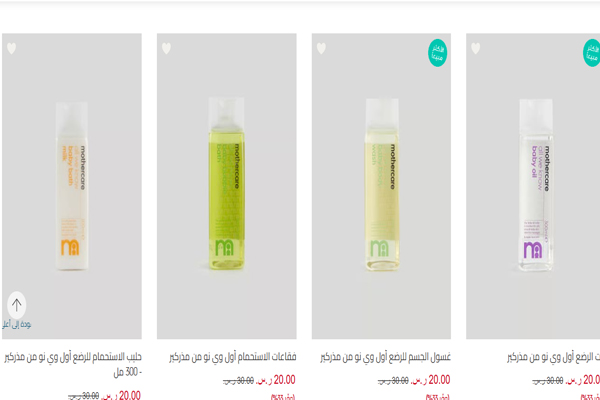The width and height of the screenshot is (600, 400).
Task: Favorite the green bubble bath product heart
Action: tap(166, 48)
